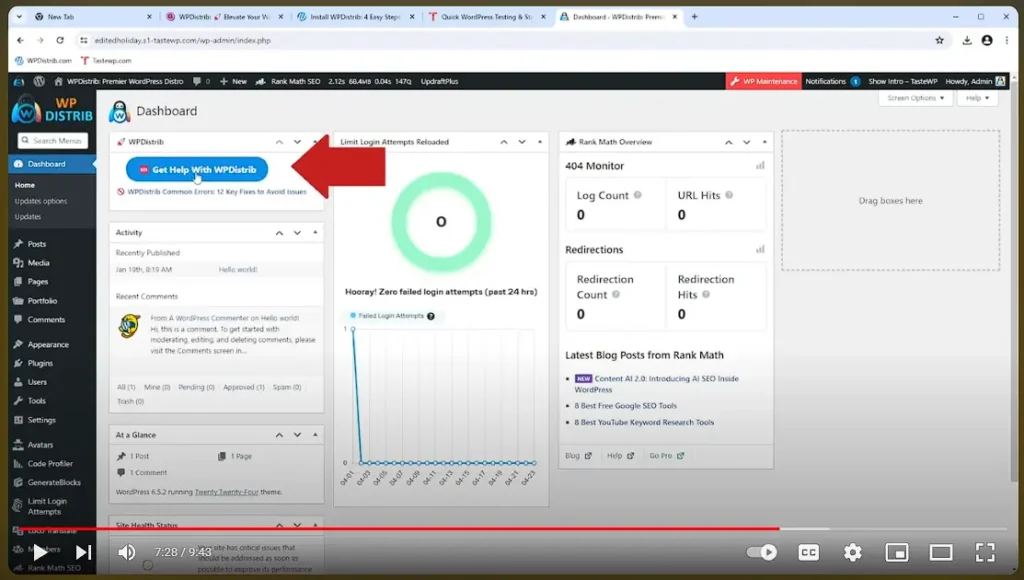
Task: Focus the Search Menus field
Action: tap(53, 140)
